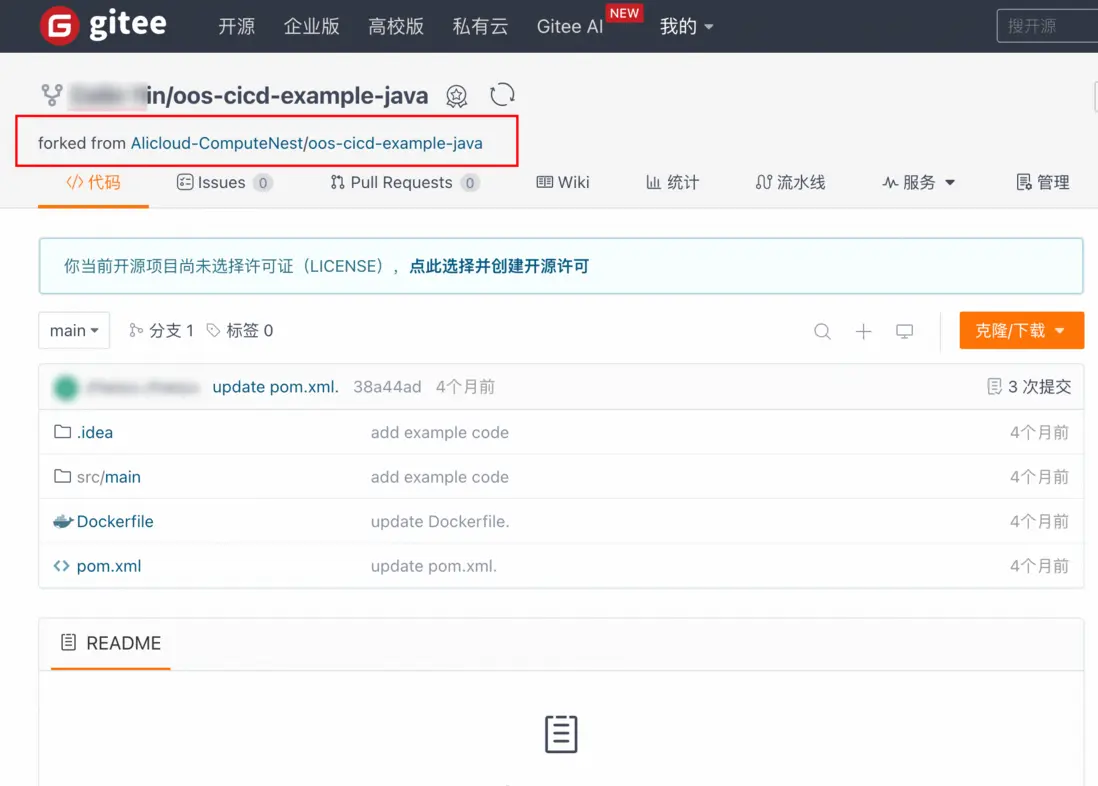This screenshot has height=786, width=1098.
Task: Open the Dockerfile file
Action: coord(115,521)
